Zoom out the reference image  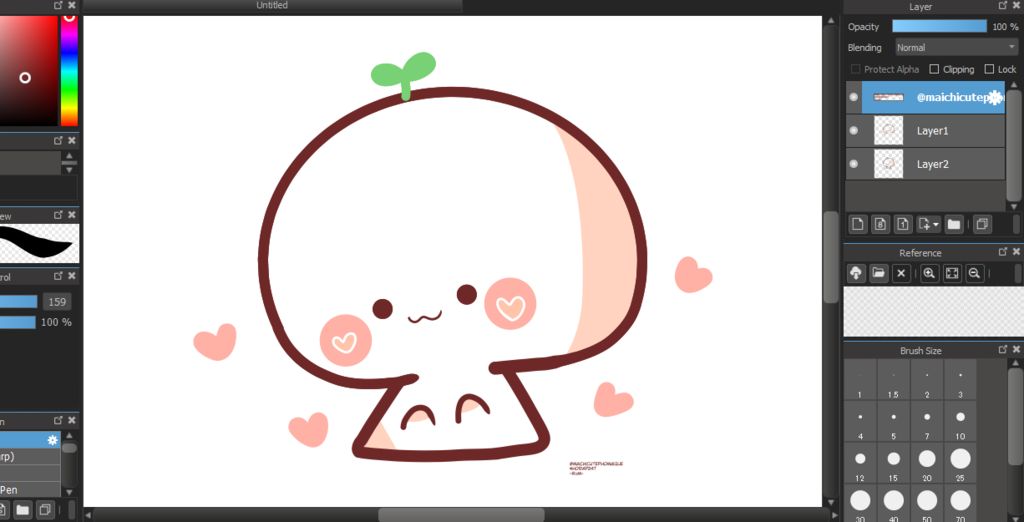click(x=974, y=273)
